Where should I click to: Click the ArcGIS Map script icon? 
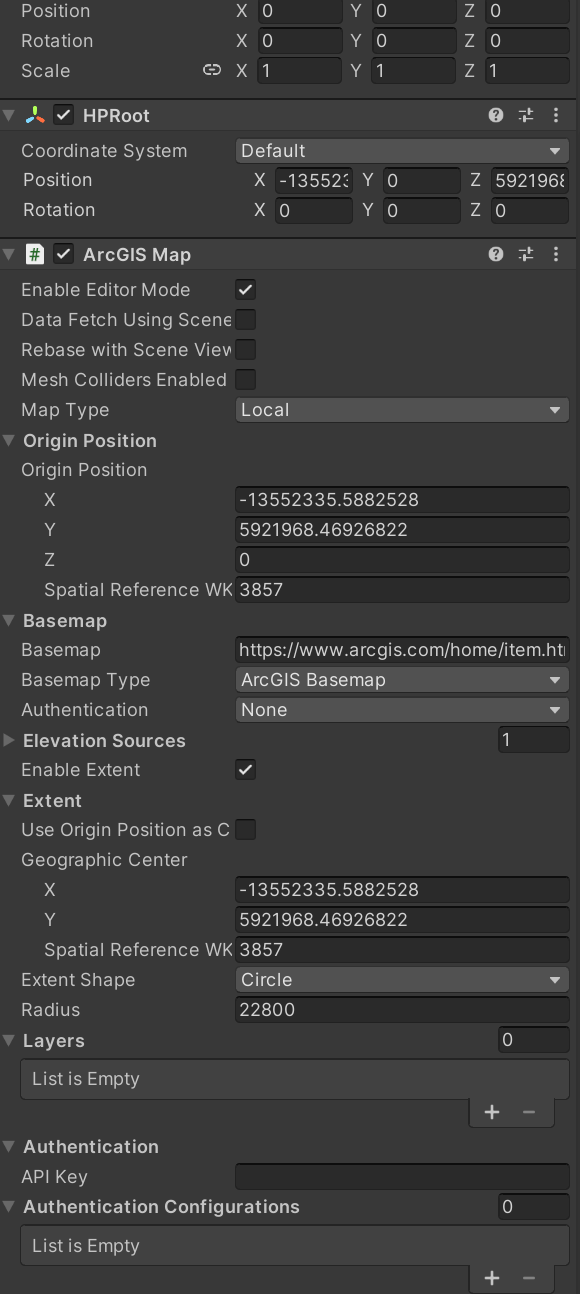coord(34,254)
